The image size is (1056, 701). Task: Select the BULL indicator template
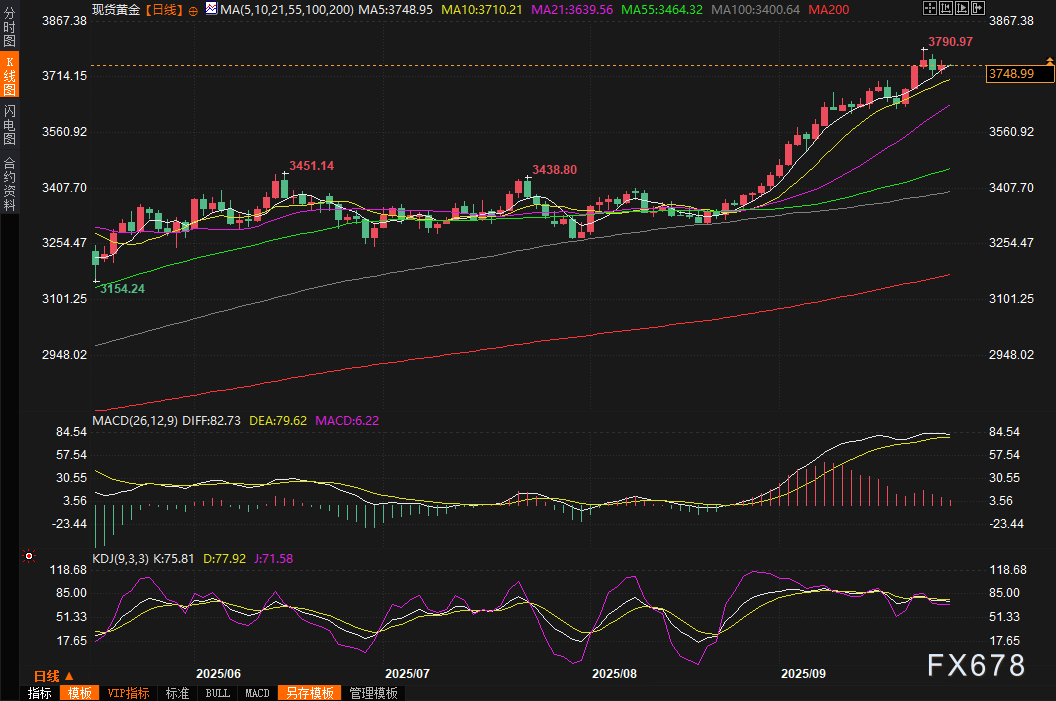(218, 693)
